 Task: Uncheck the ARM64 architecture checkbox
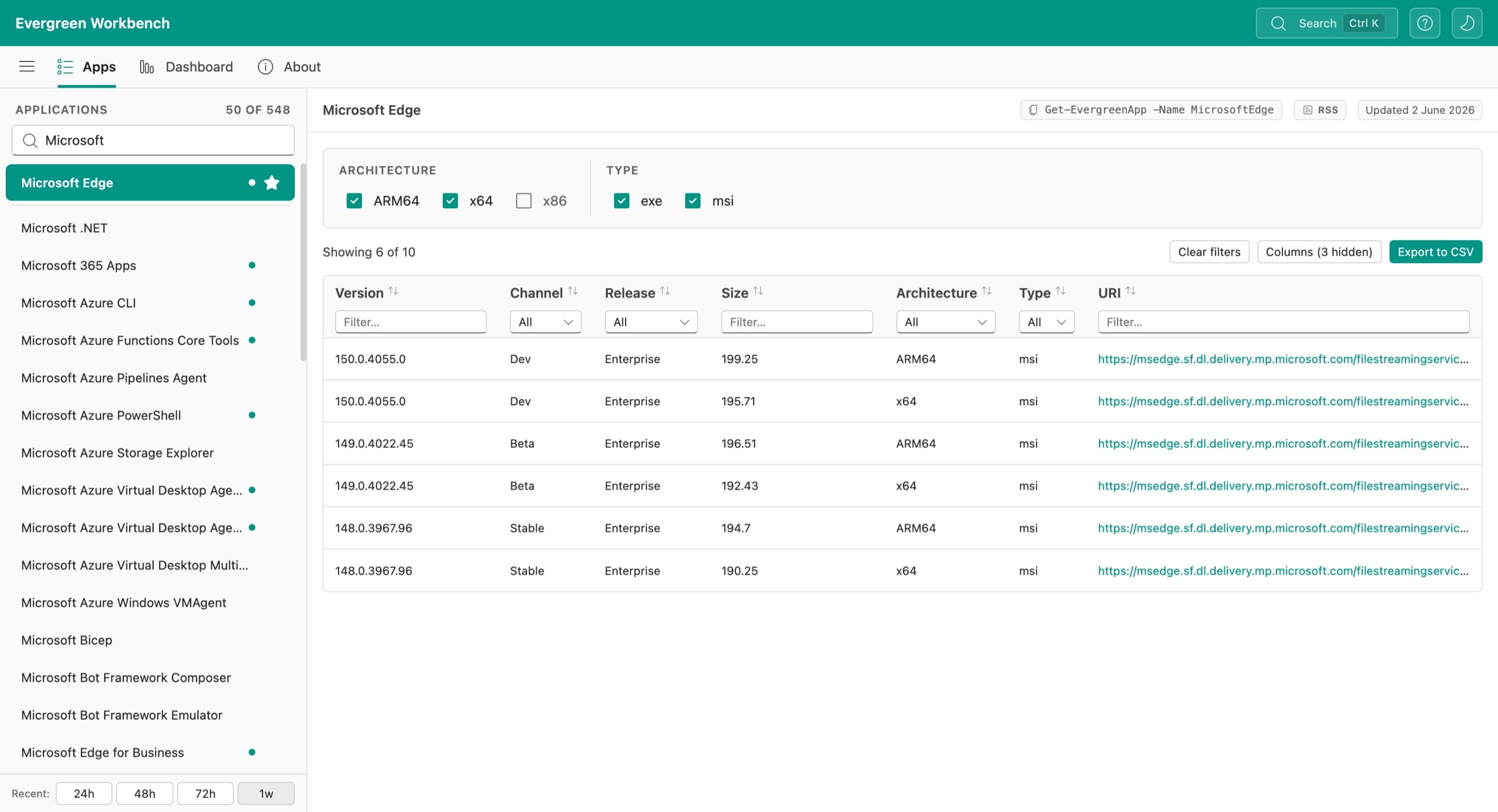(354, 201)
